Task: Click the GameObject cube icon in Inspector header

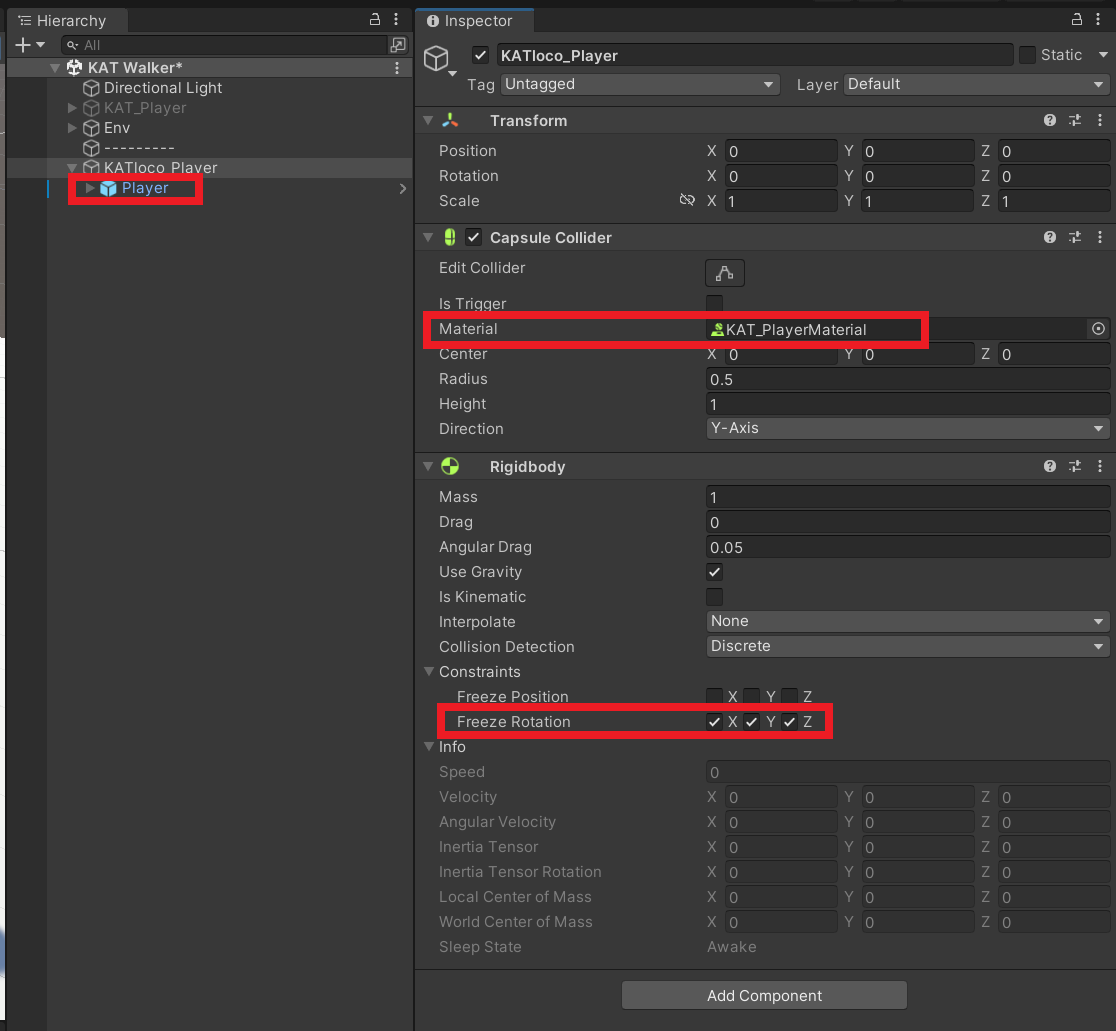Action: [436, 58]
